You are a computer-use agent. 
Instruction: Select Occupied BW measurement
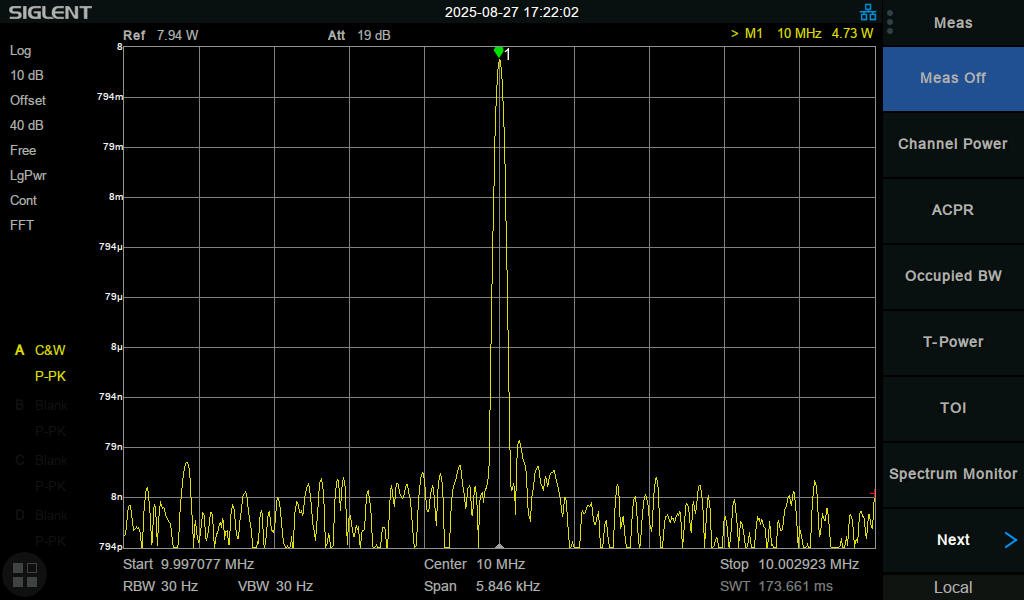click(952, 276)
